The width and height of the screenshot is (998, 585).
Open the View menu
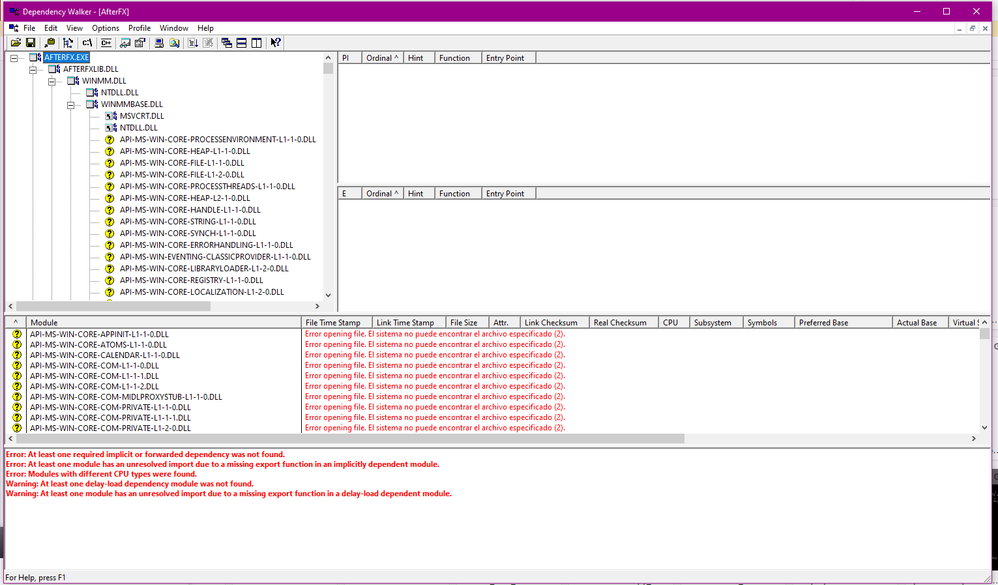tap(74, 28)
